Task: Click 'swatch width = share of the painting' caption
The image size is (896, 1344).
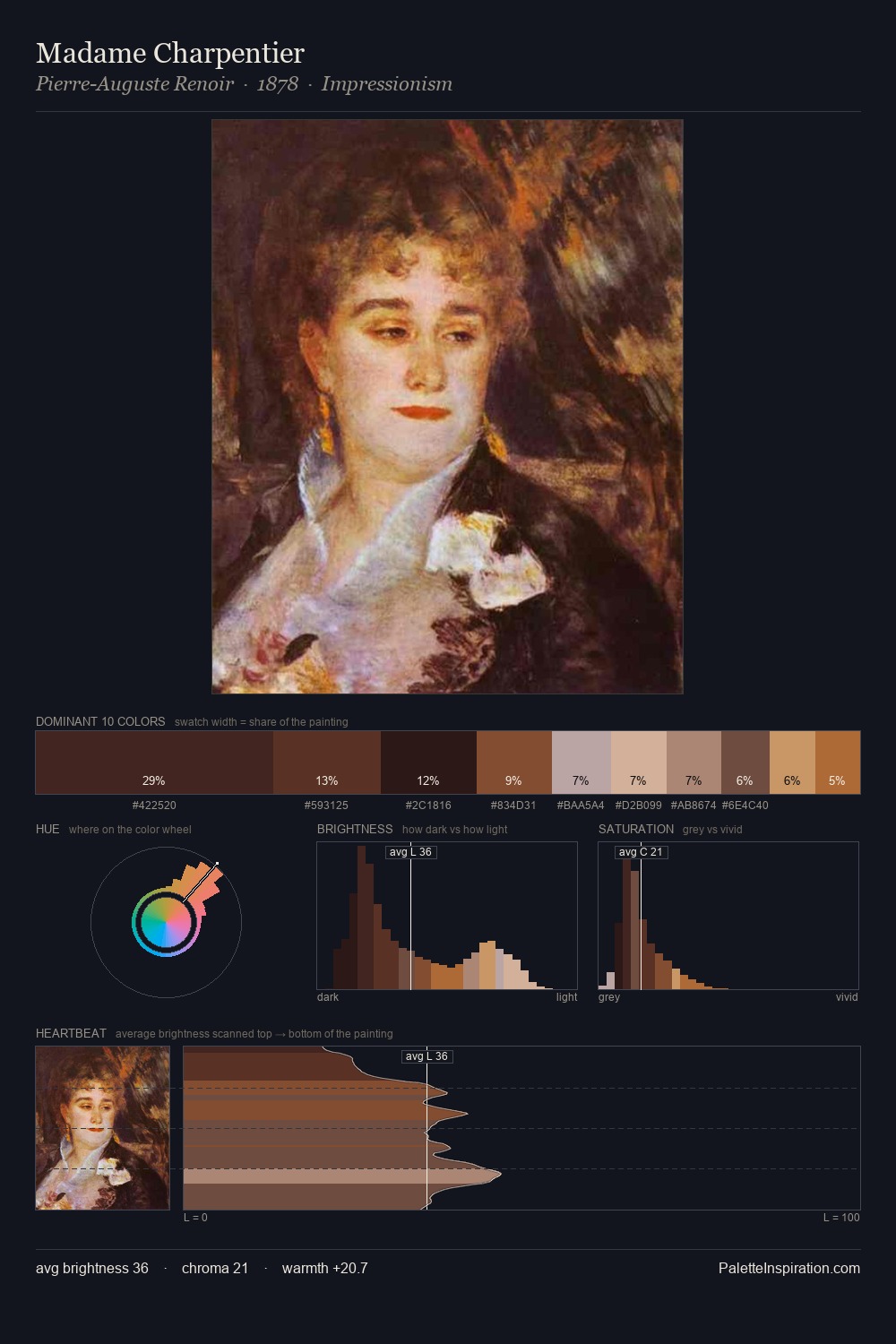Action: [x=262, y=722]
